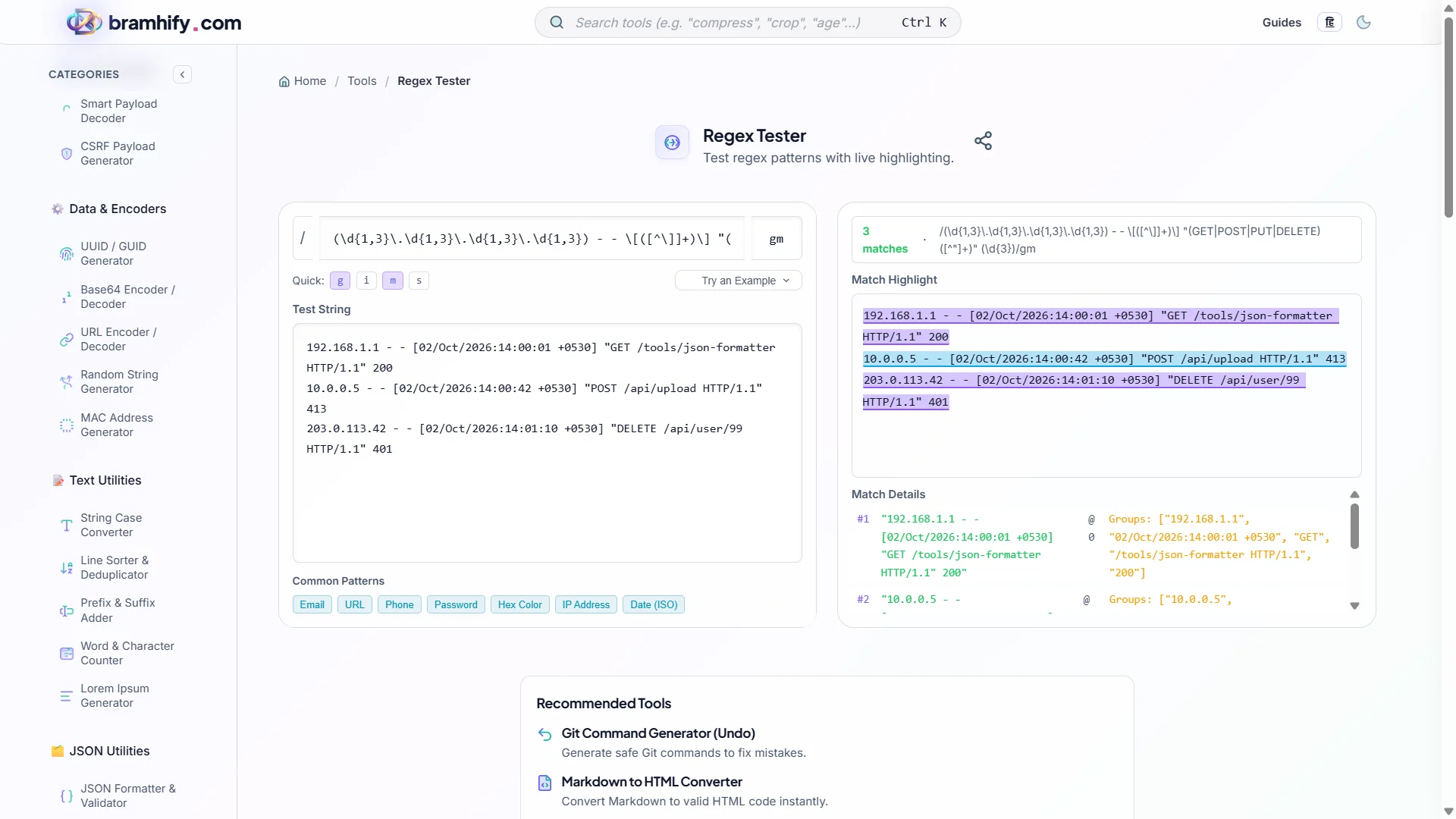Screen dimensions: 1456x819
Task: Insert the Date (ISO) common pattern
Action: tap(654, 604)
